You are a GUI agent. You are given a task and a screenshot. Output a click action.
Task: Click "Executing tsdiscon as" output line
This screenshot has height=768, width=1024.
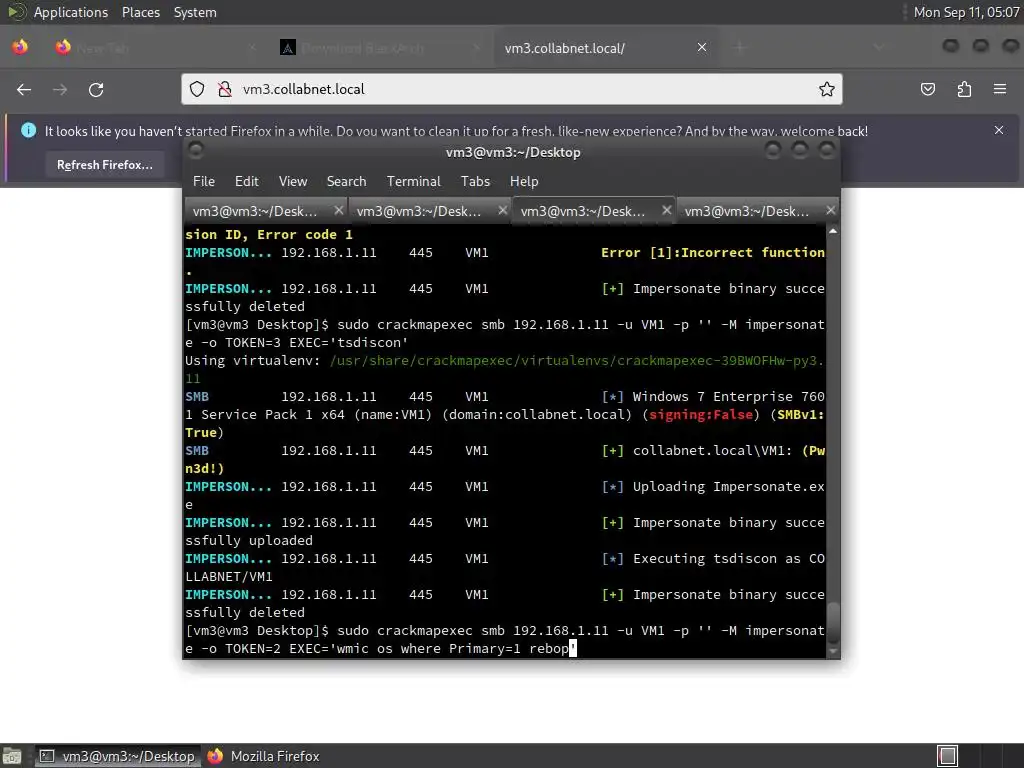point(714,559)
